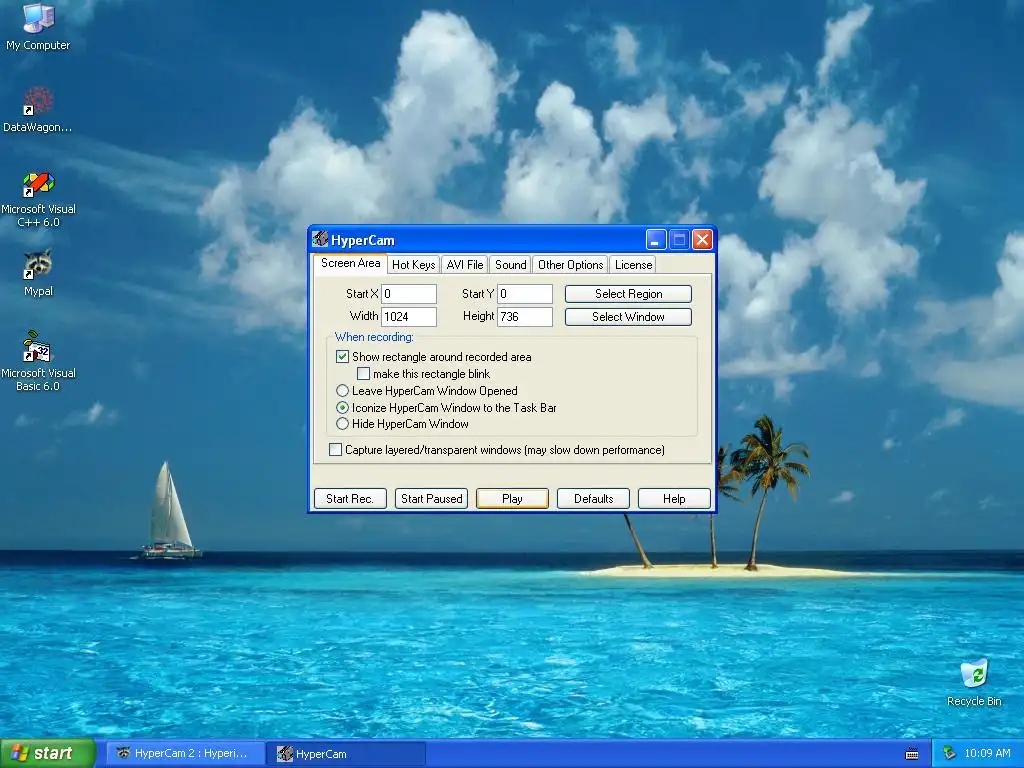Viewport: 1024px width, 768px height.
Task: Click the Select Region button
Action: (x=628, y=294)
